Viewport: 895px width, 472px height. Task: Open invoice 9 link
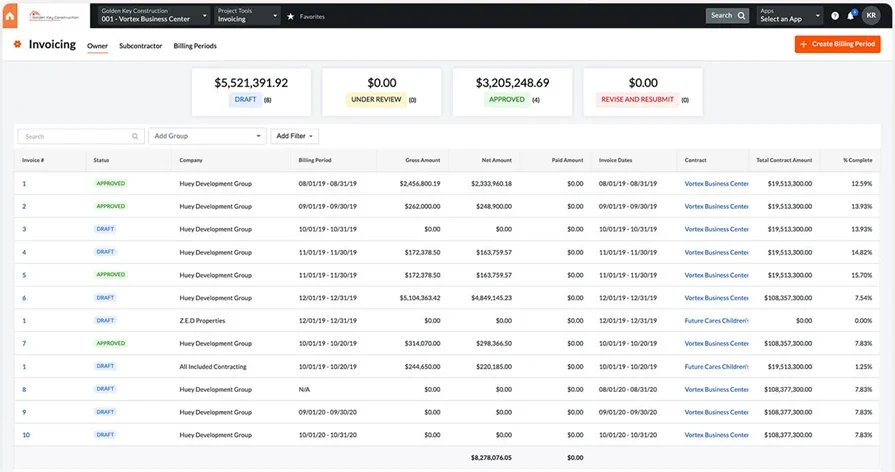(24, 412)
